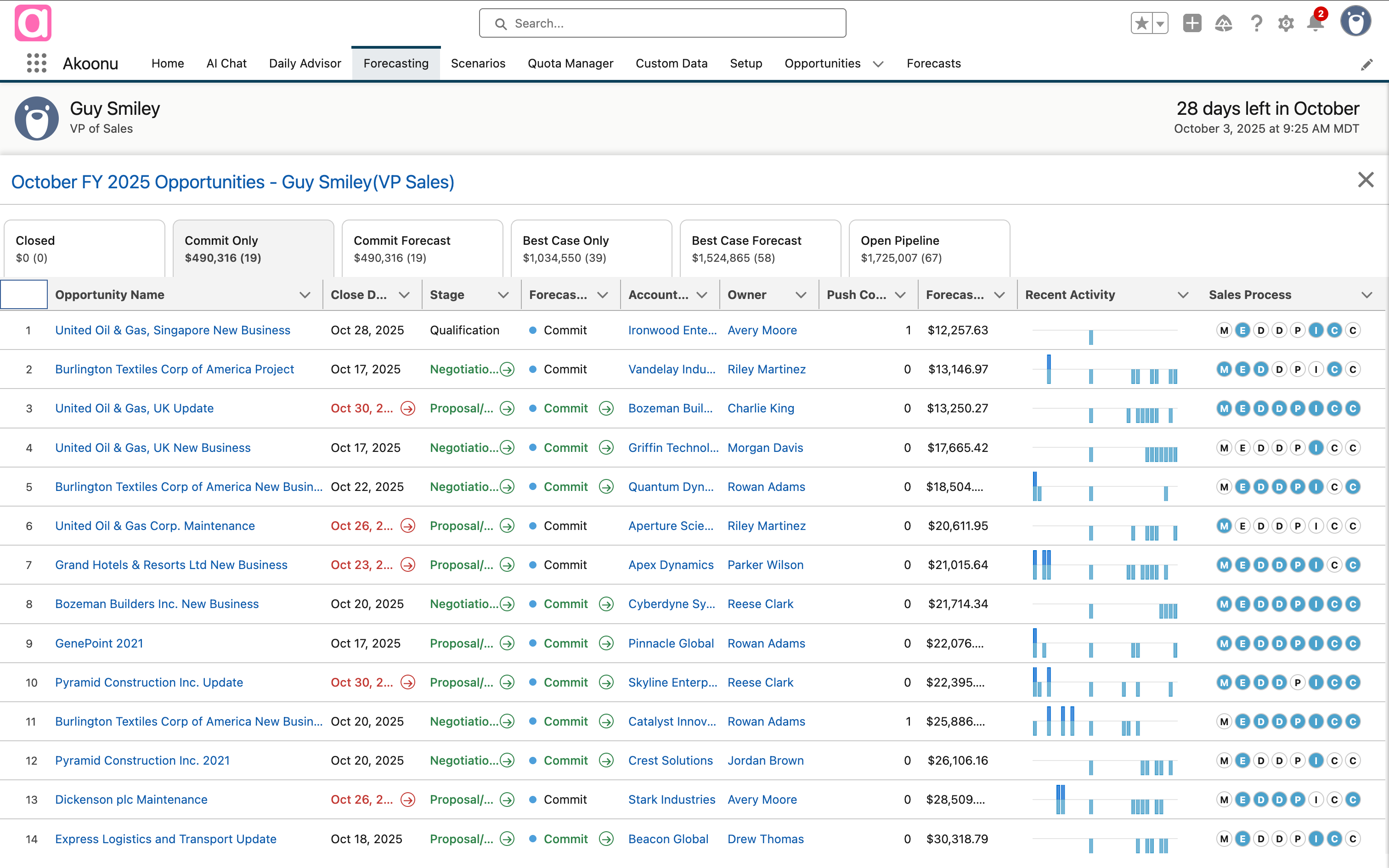Click the Help question mark icon
This screenshot has height=868, width=1389.
[1256, 23]
